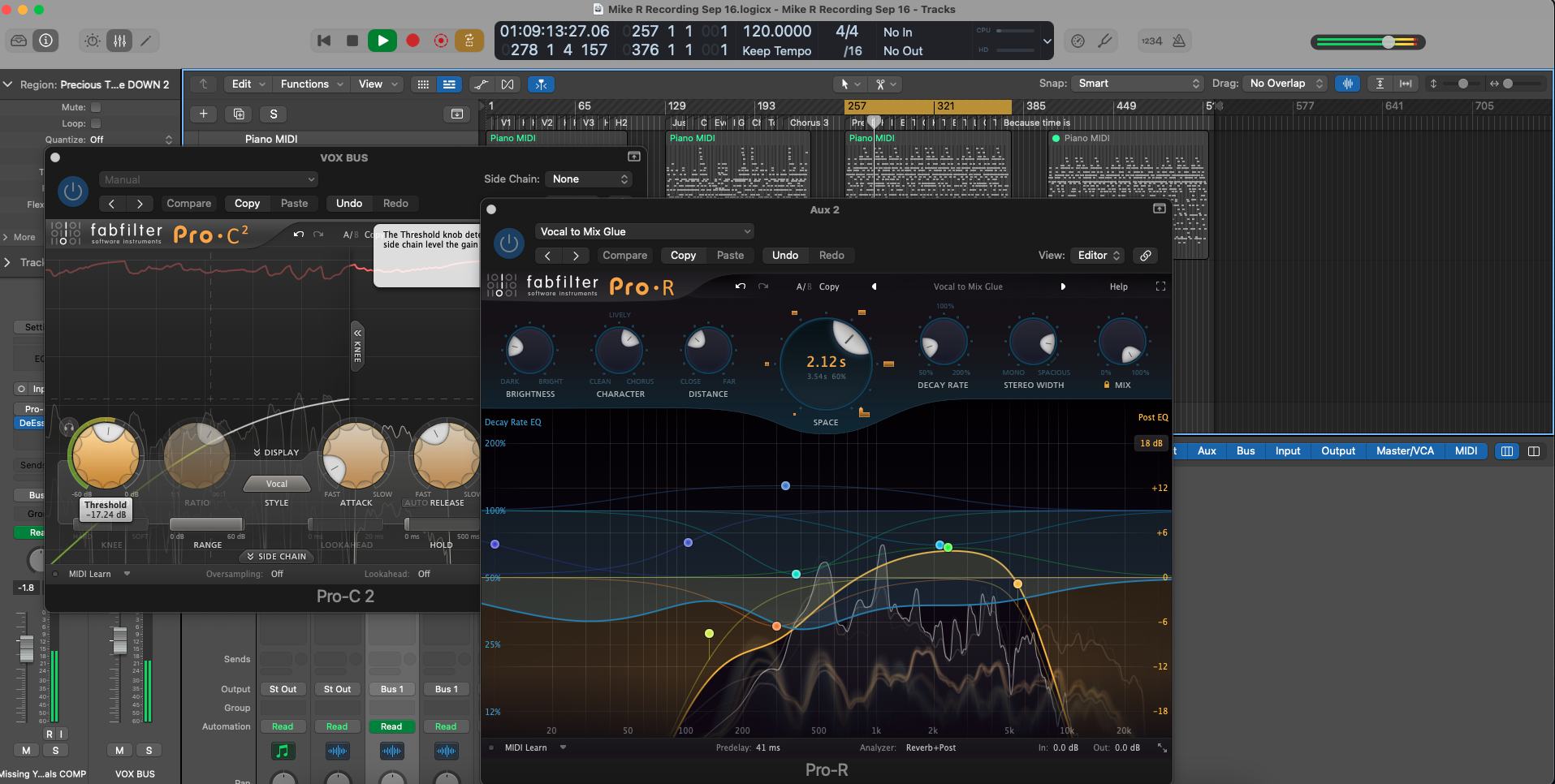Image resolution: width=1555 pixels, height=784 pixels.
Task: Click the vertical auto-zoom icon
Action: click(1380, 84)
